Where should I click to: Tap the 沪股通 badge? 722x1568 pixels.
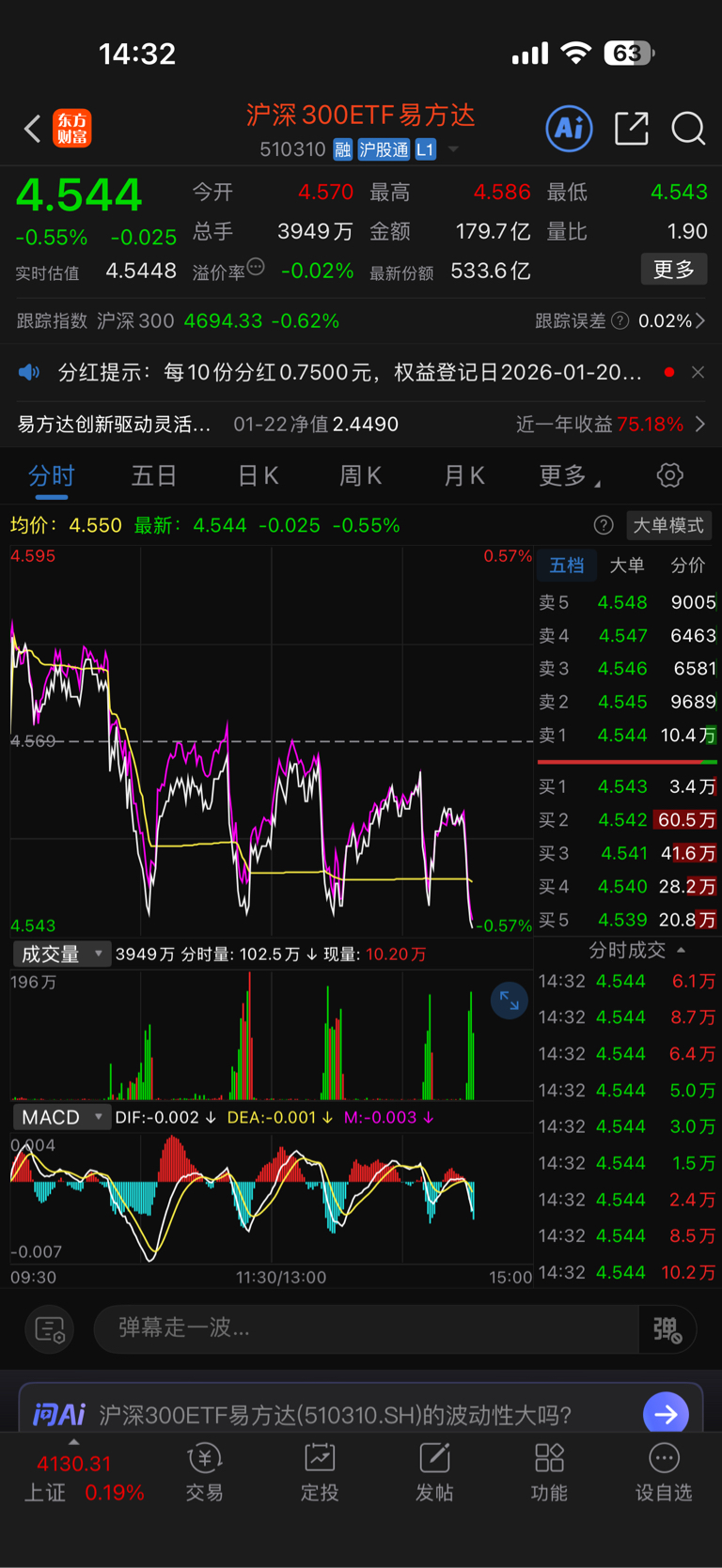384,149
